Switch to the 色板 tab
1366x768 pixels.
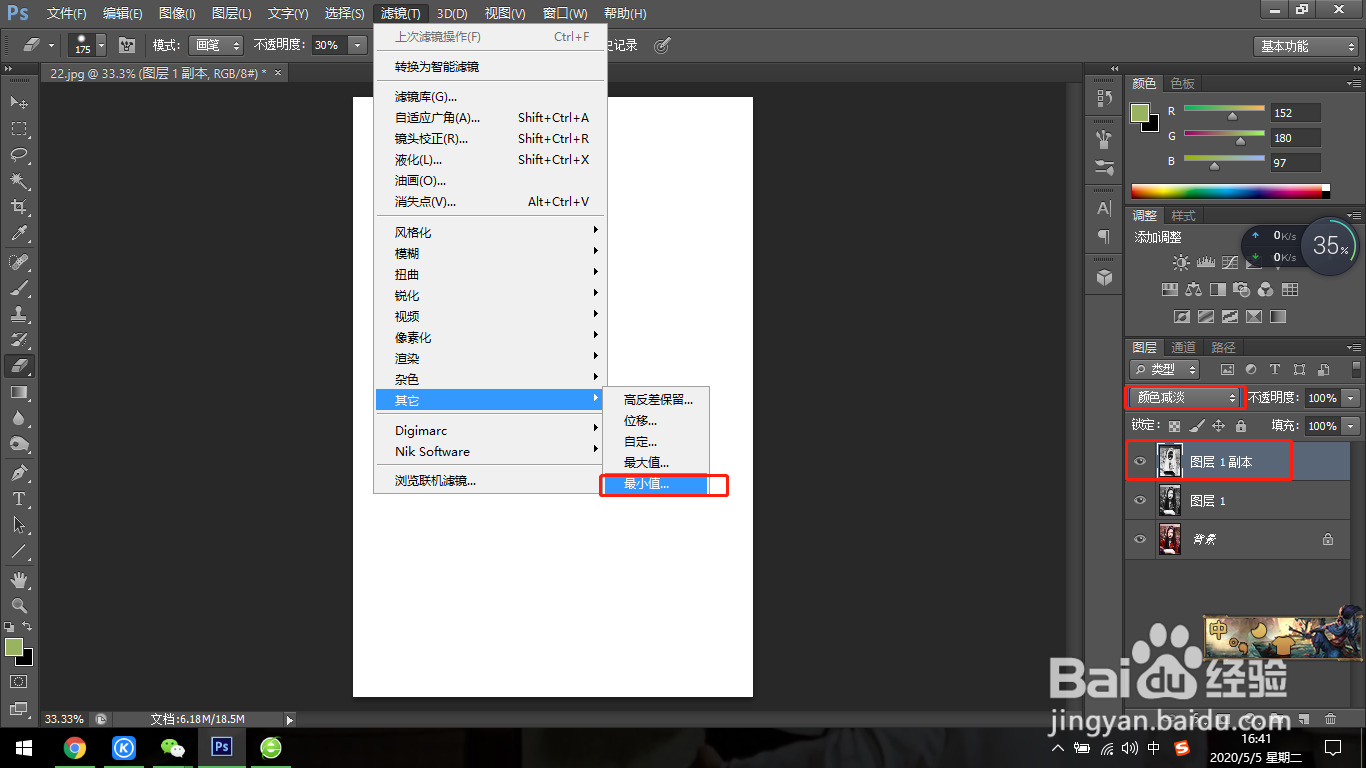click(x=1183, y=83)
